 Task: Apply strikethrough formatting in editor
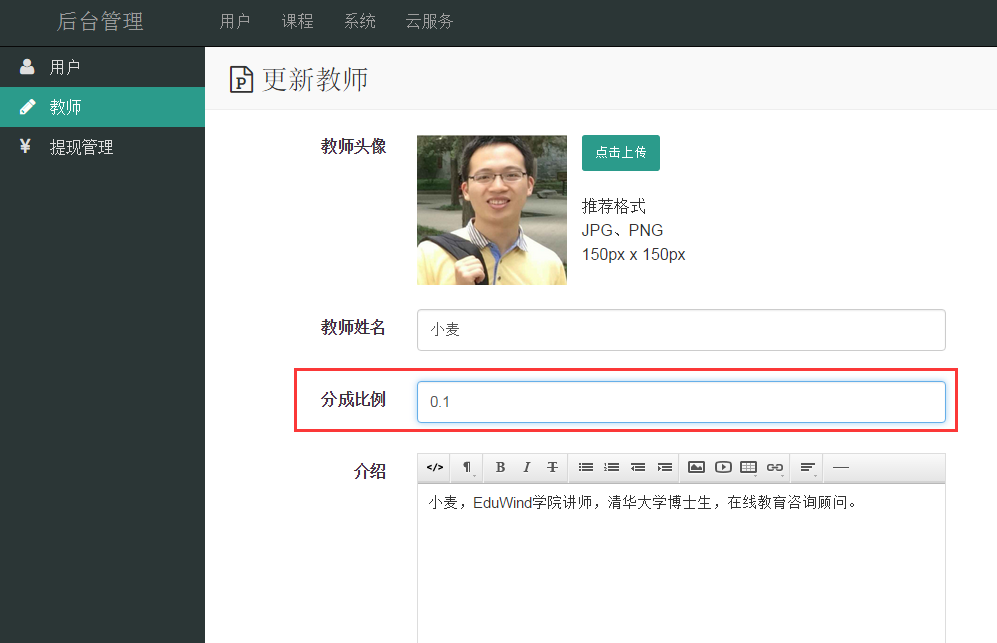552,467
